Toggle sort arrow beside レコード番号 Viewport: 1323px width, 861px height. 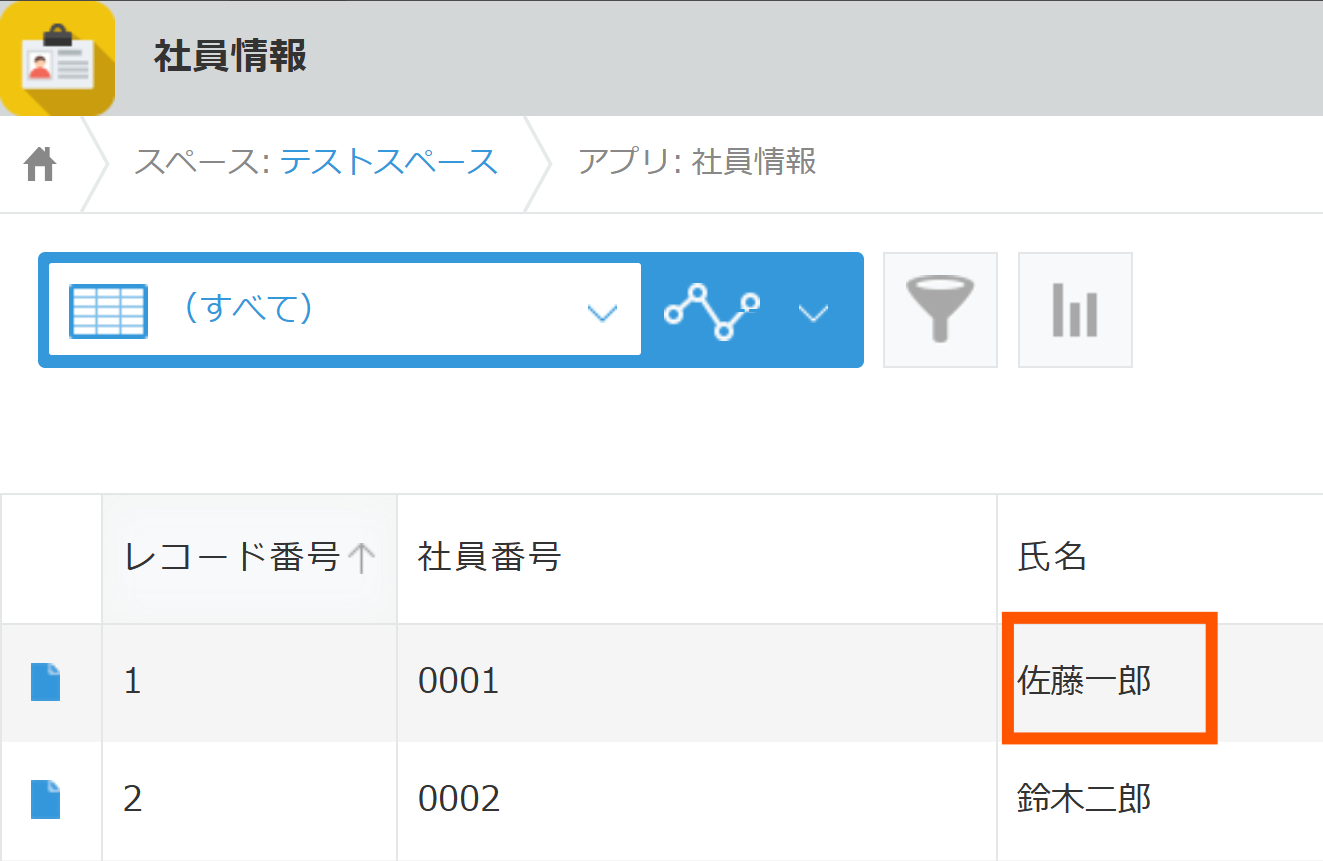(361, 558)
